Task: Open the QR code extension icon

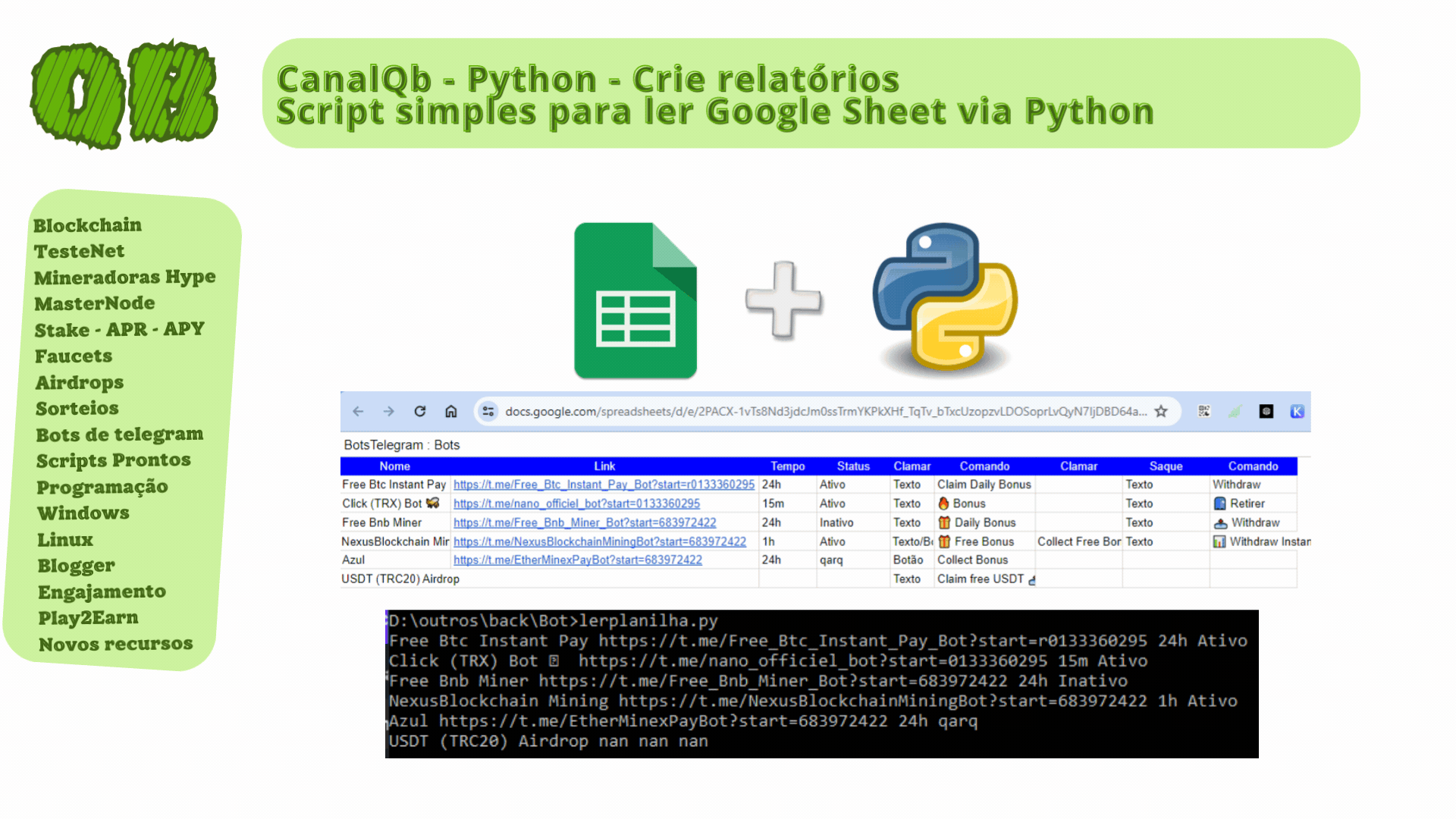Action: 1204,412
